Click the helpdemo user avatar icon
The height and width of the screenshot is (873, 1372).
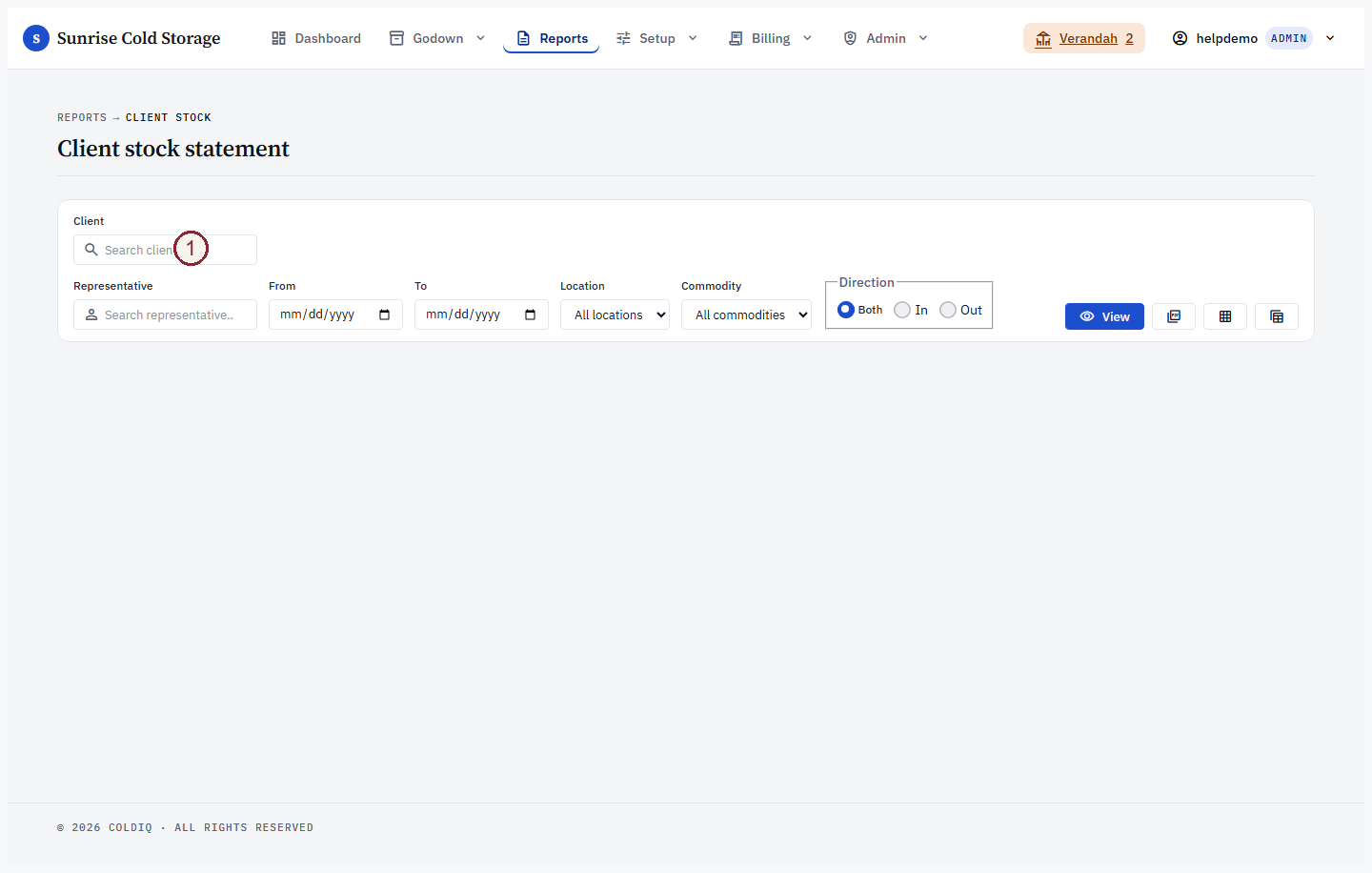pos(1180,38)
